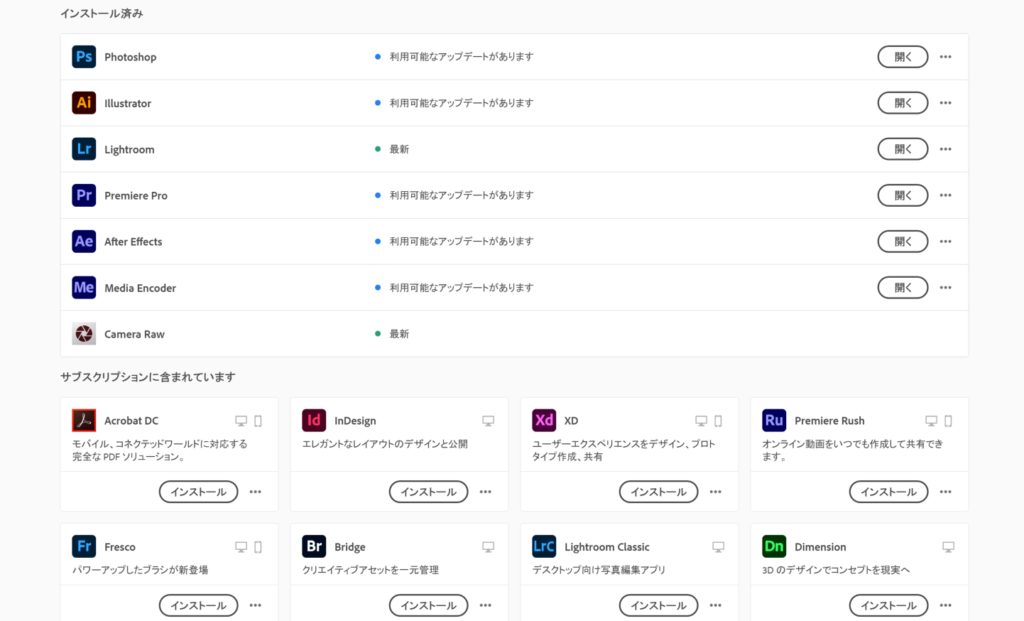Install Acrobat DC with インストール button
The height and width of the screenshot is (621, 1024).
point(199,492)
